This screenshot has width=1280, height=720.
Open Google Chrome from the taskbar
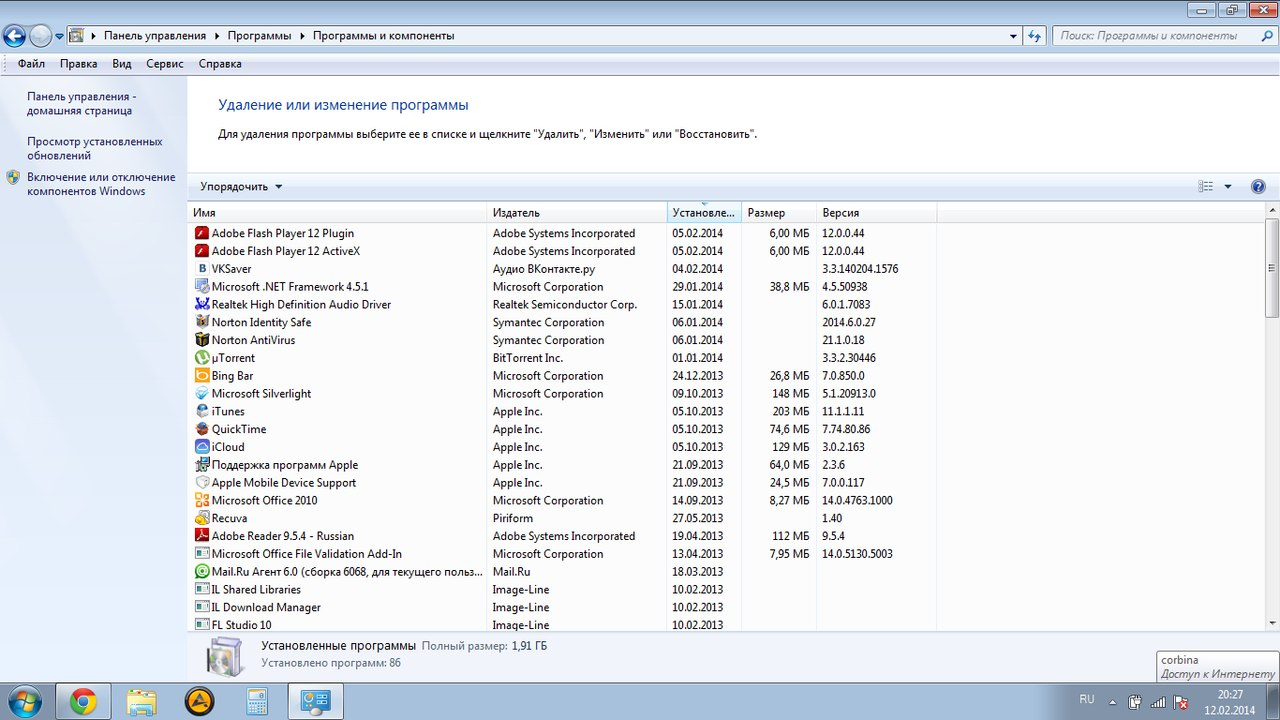(83, 702)
